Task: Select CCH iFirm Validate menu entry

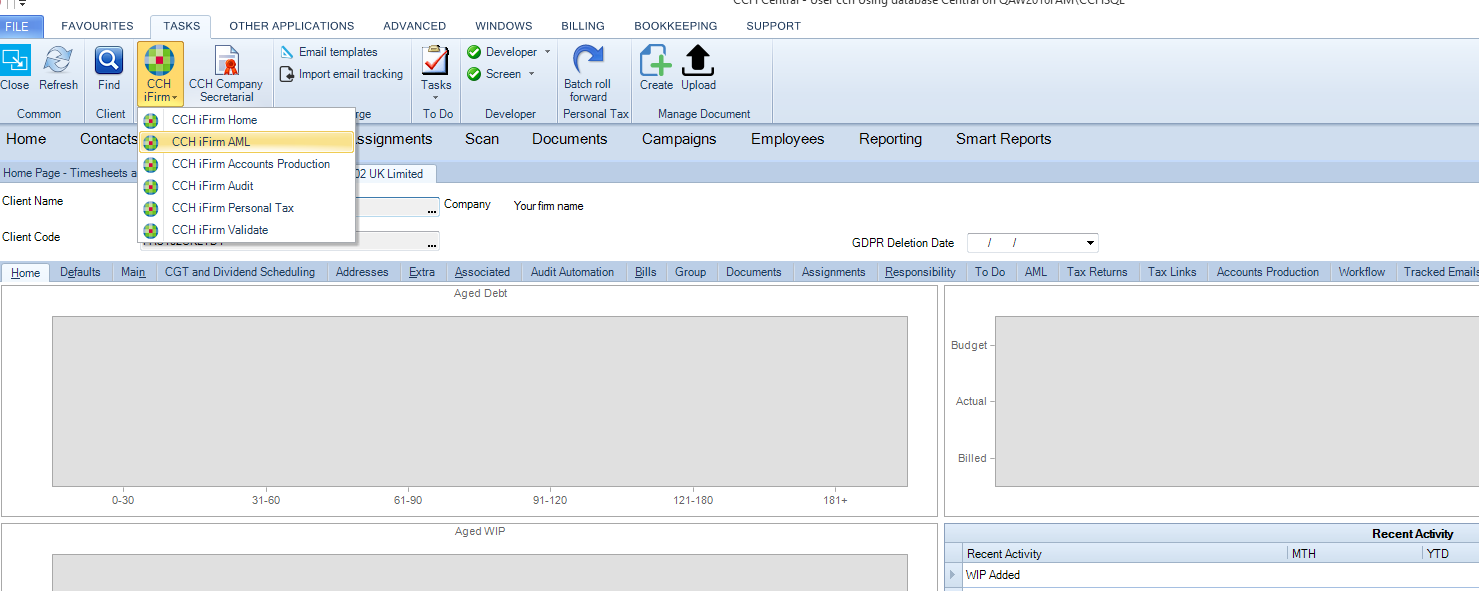Action: click(x=247, y=230)
